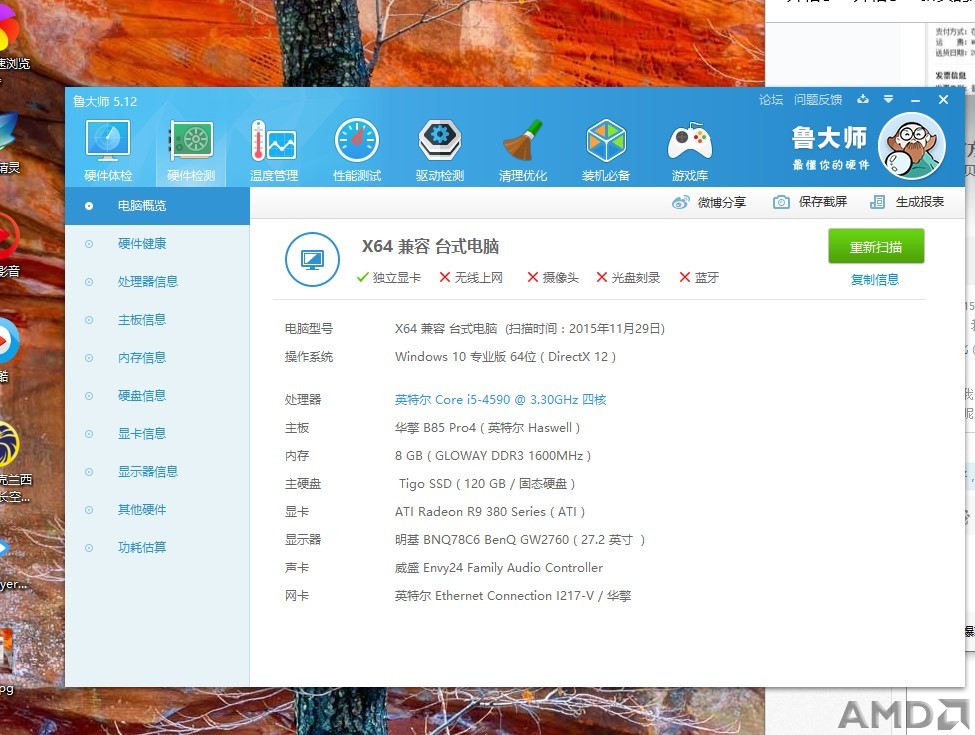The image size is (975, 735).
Task: Click the 独立显卡 checkmark indicator
Action: [x=389, y=277]
